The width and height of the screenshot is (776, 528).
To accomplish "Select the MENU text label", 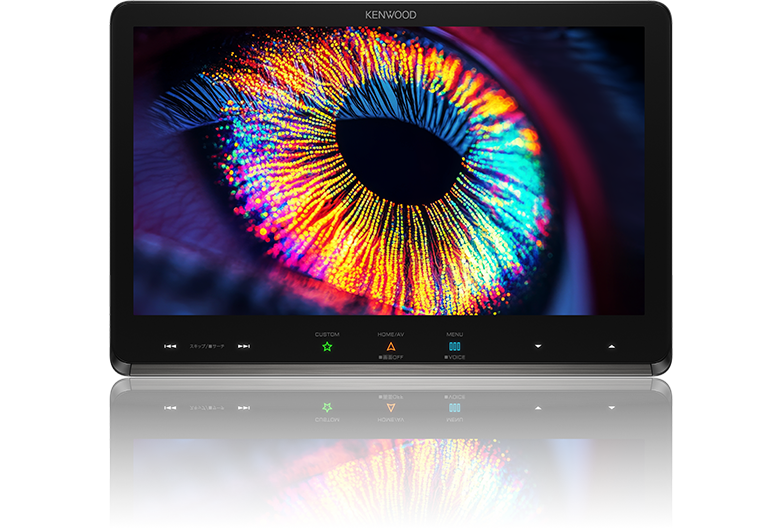I will pos(454,334).
